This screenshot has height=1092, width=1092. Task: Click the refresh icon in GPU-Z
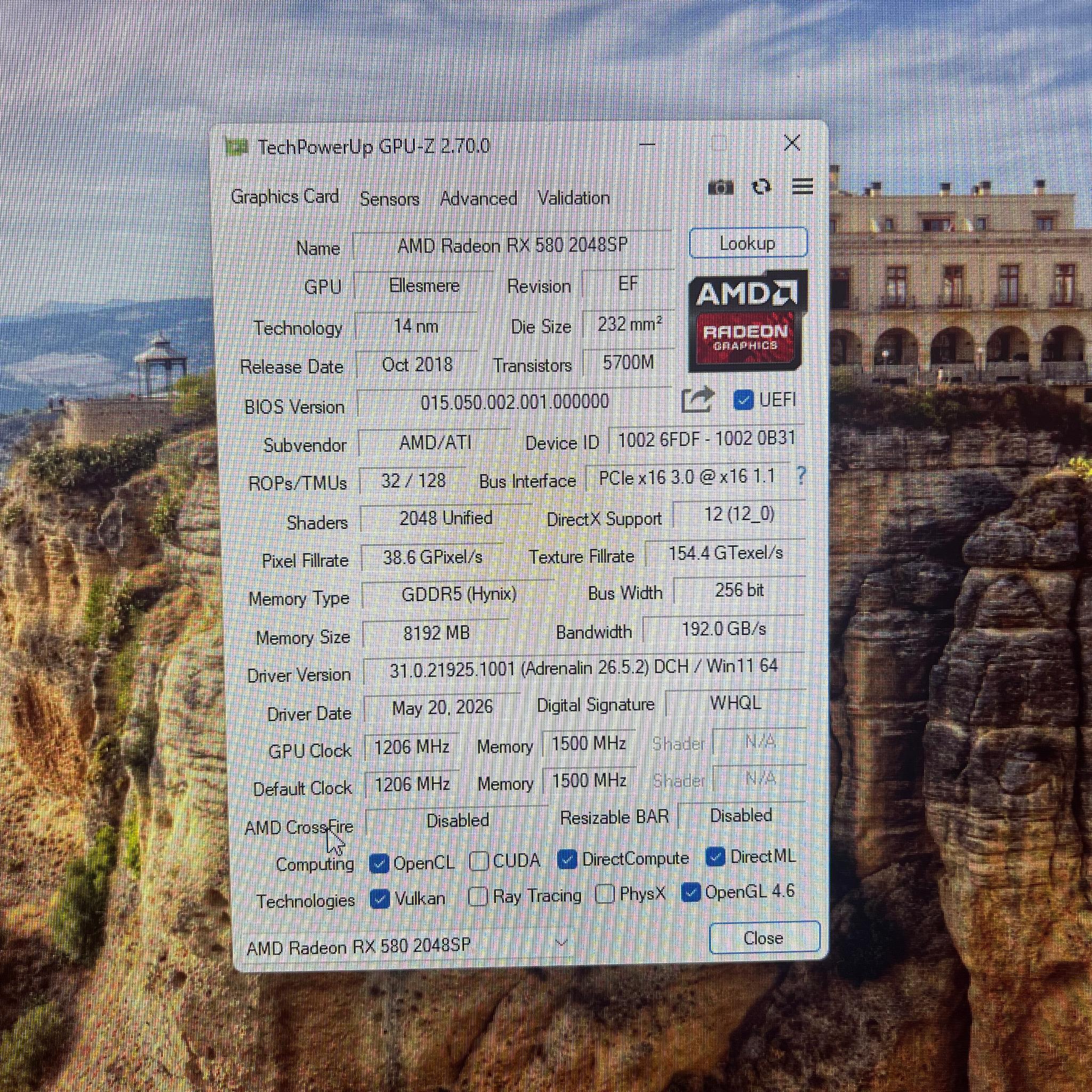pyautogui.click(x=762, y=187)
